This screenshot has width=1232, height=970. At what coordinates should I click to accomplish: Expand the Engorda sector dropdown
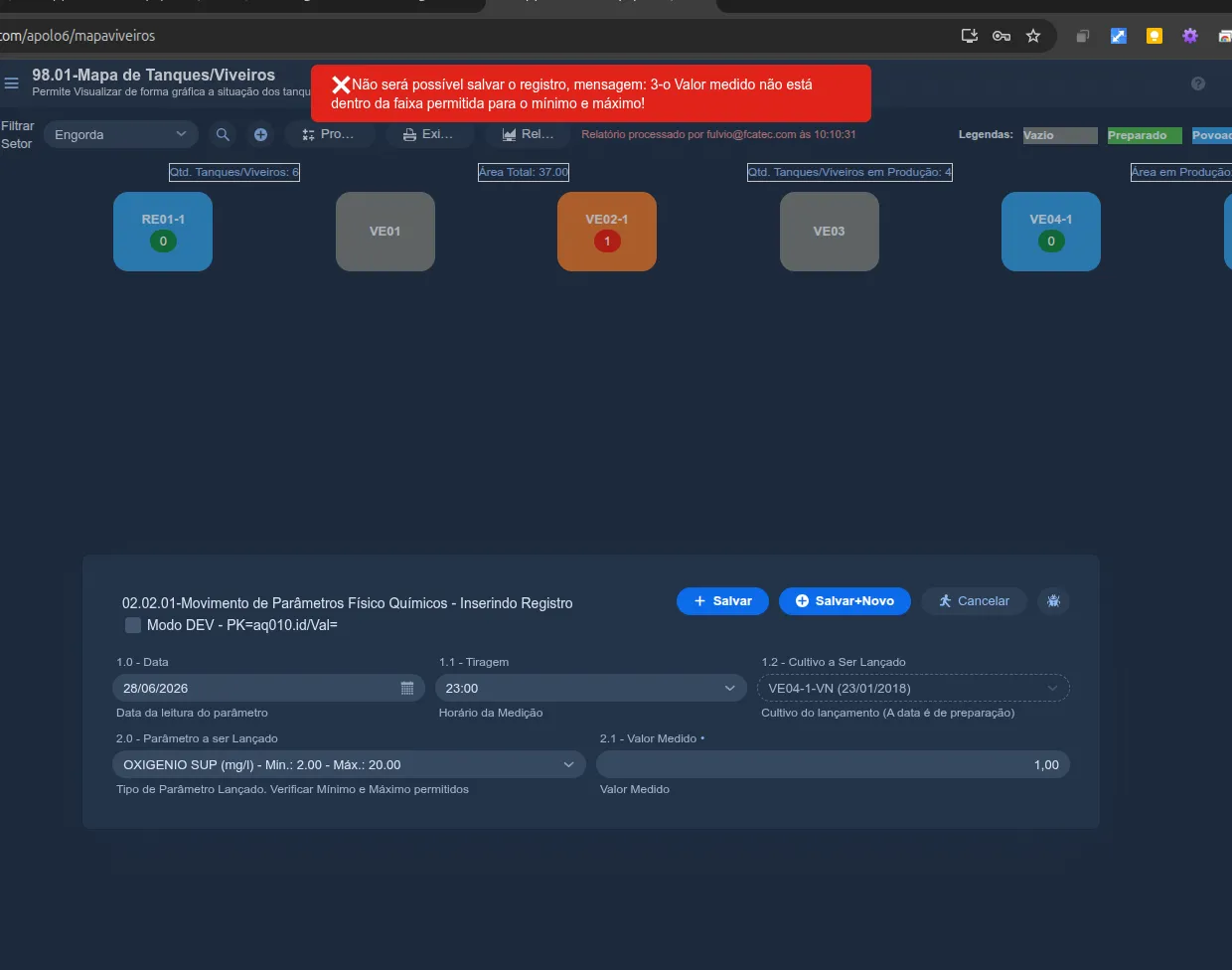[x=120, y=134]
